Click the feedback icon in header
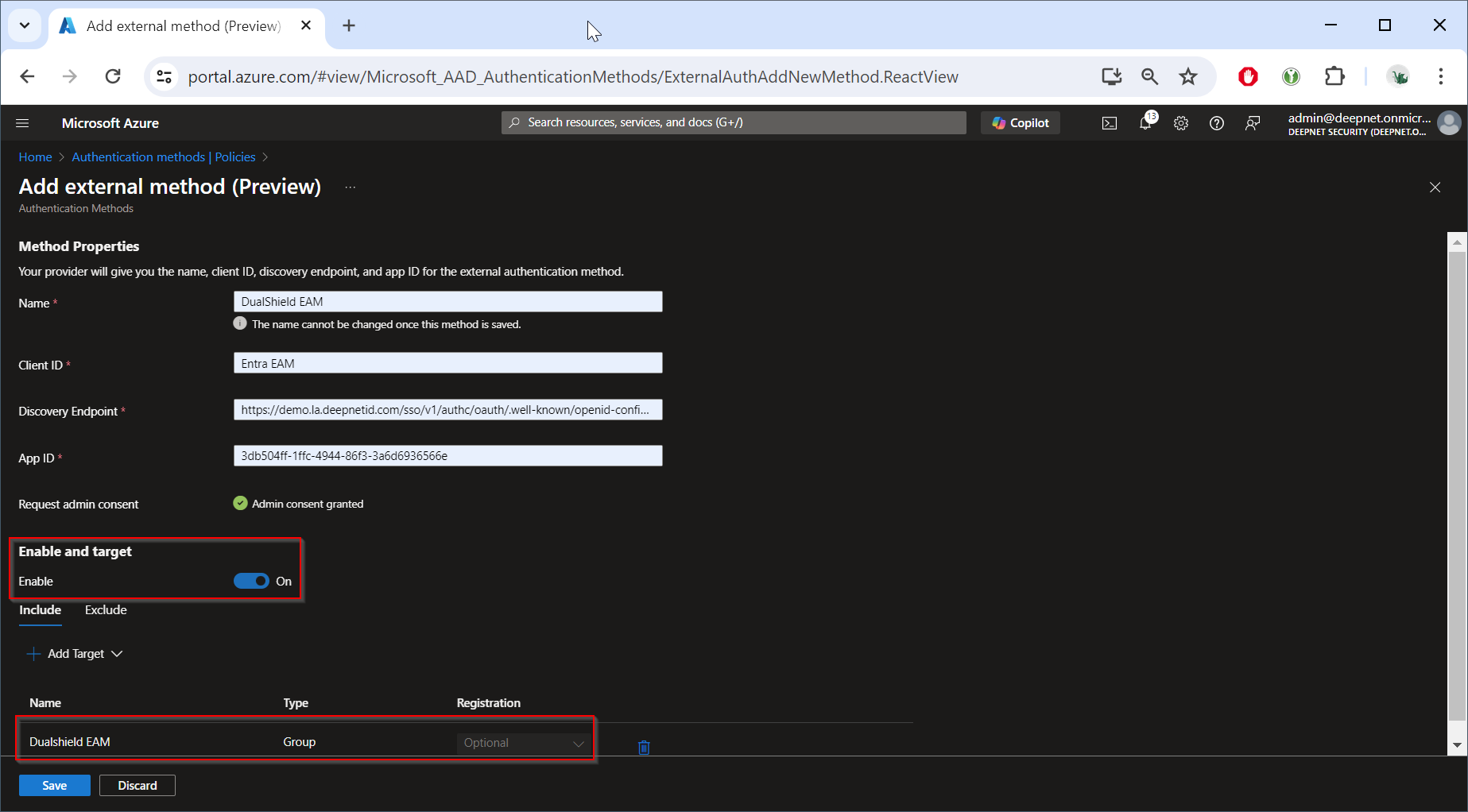1468x812 pixels. tap(1253, 123)
